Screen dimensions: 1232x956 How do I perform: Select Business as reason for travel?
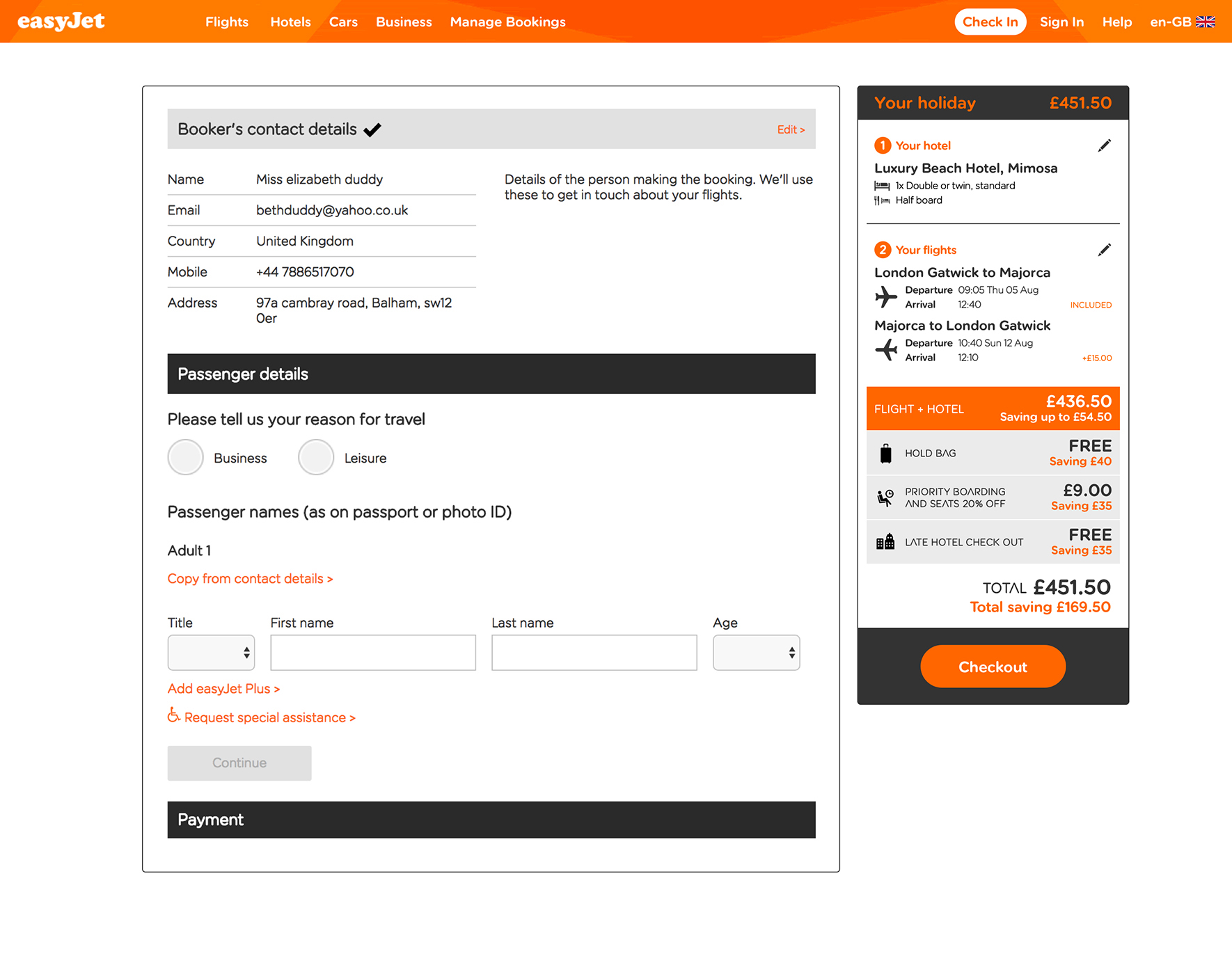coord(185,458)
